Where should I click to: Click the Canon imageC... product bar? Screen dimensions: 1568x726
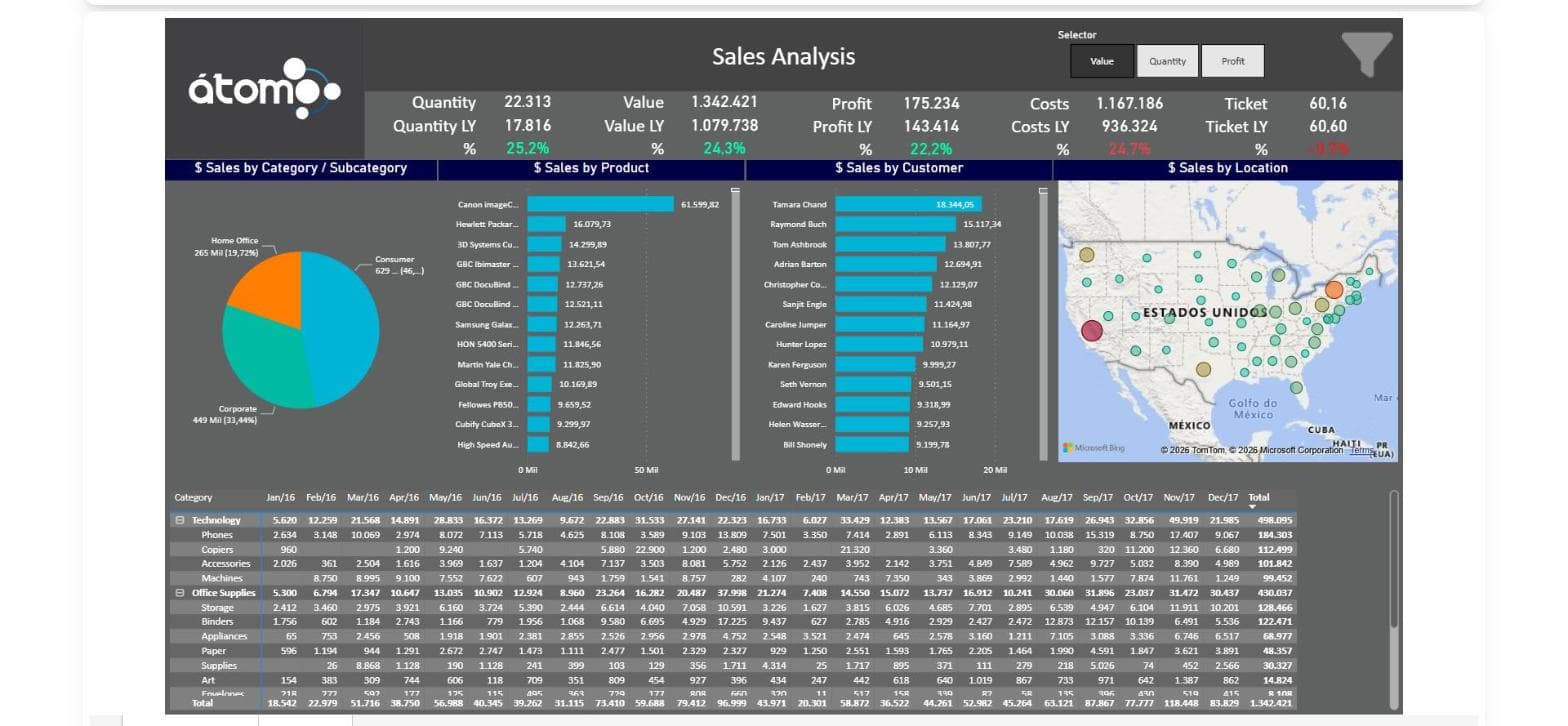coord(601,204)
